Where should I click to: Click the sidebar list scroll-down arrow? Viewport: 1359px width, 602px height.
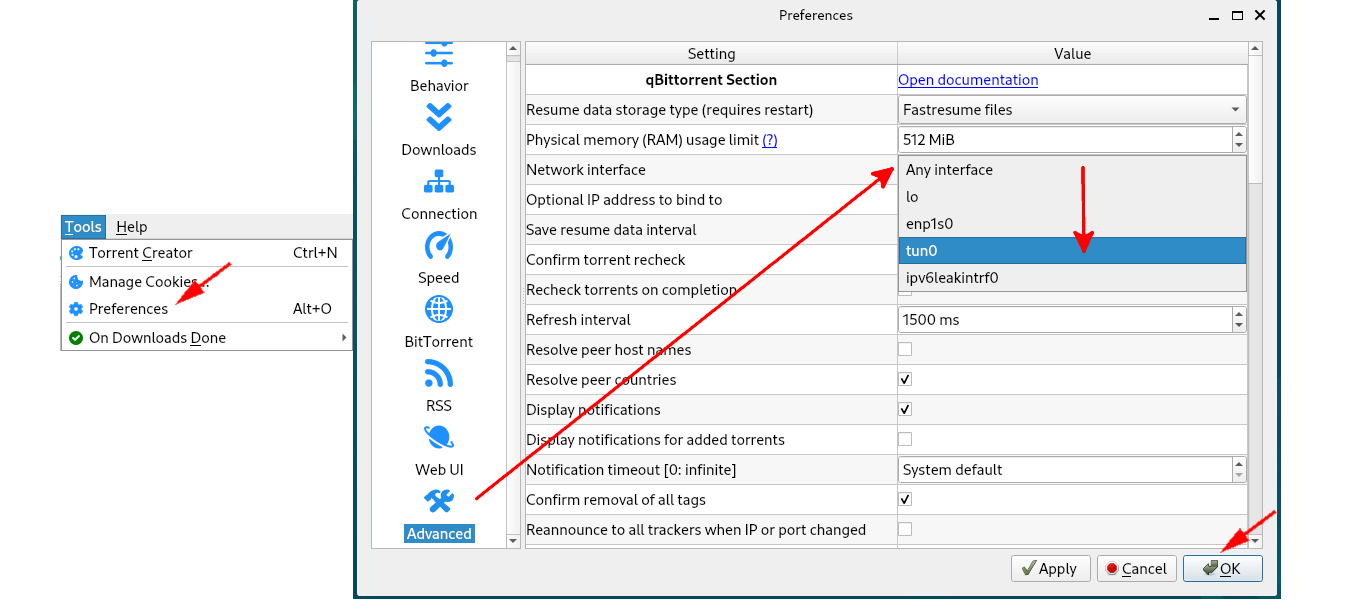[x=514, y=541]
